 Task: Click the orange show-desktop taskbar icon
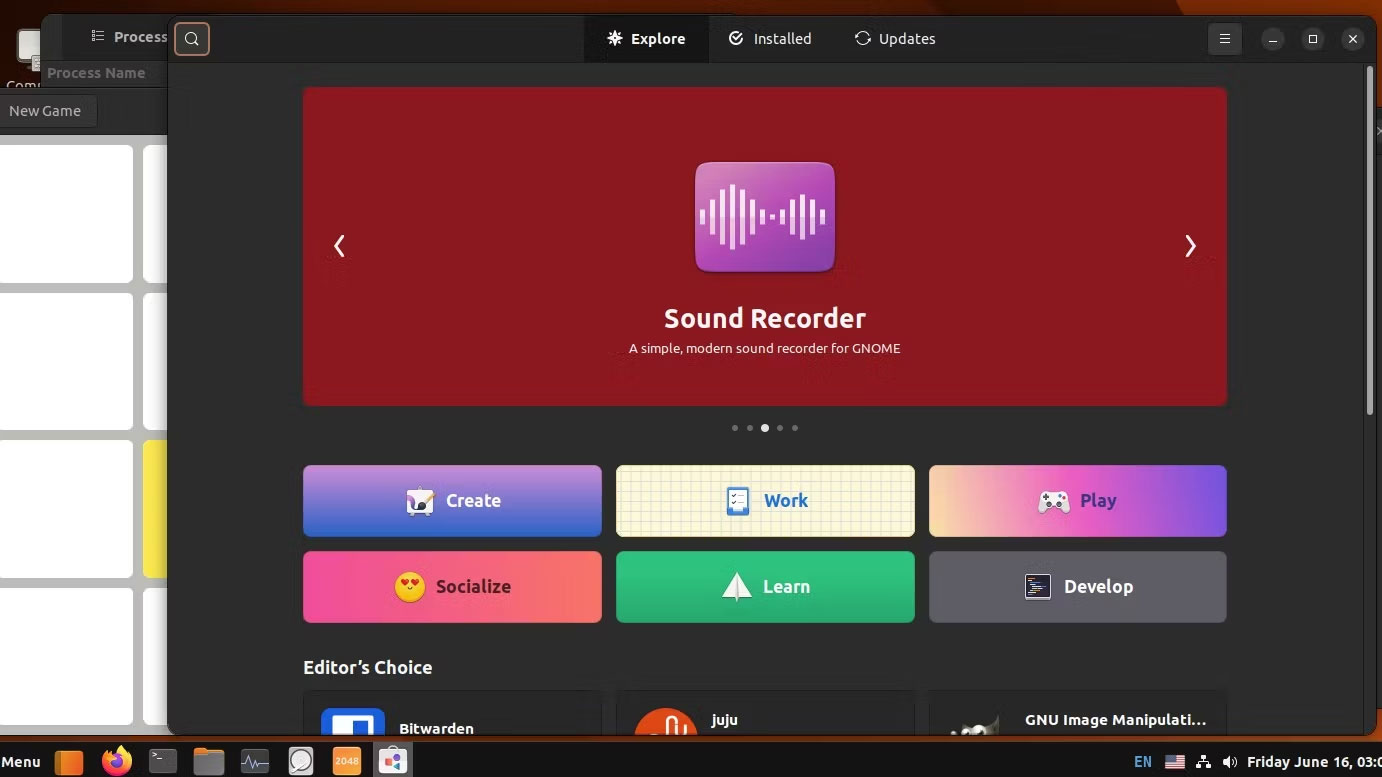pyautogui.click(x=69, y=762)
